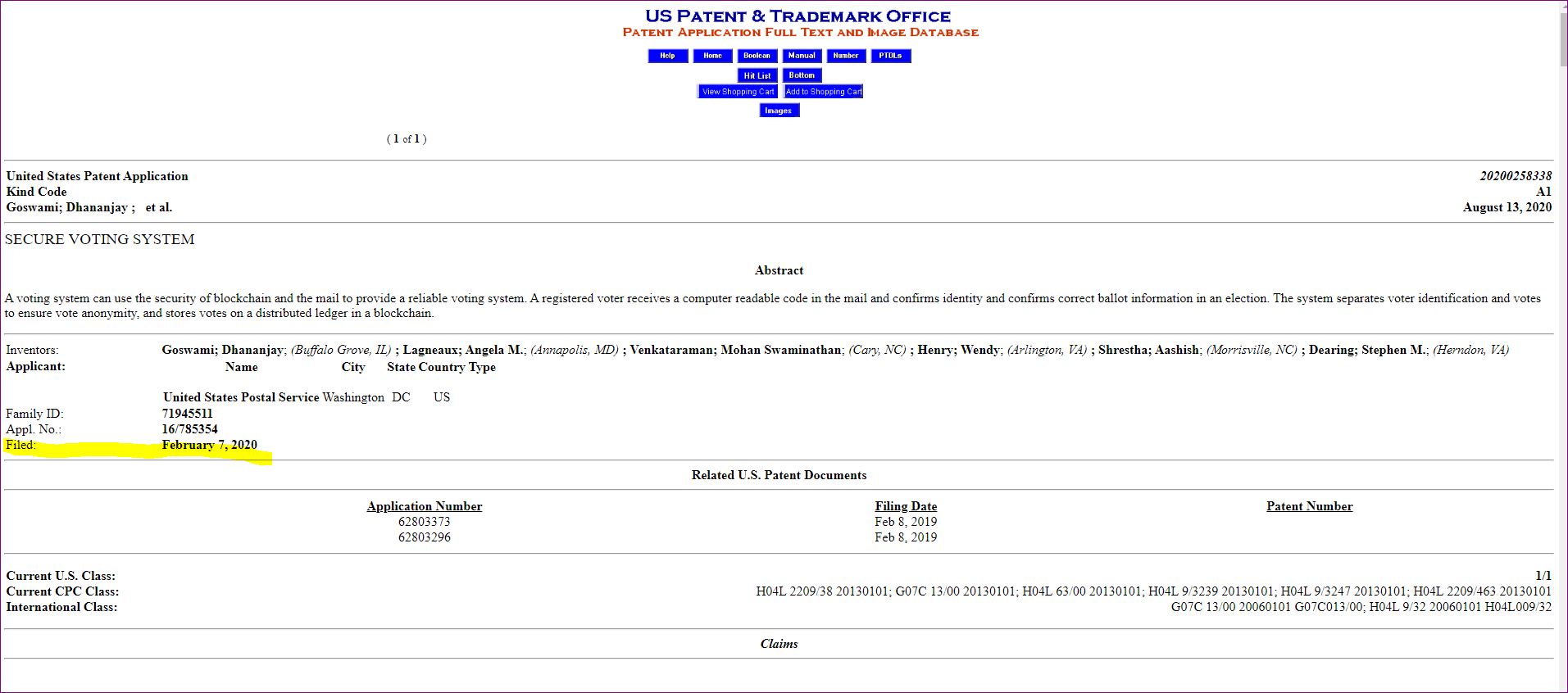Click application number 20200258338

(1516, 176)
